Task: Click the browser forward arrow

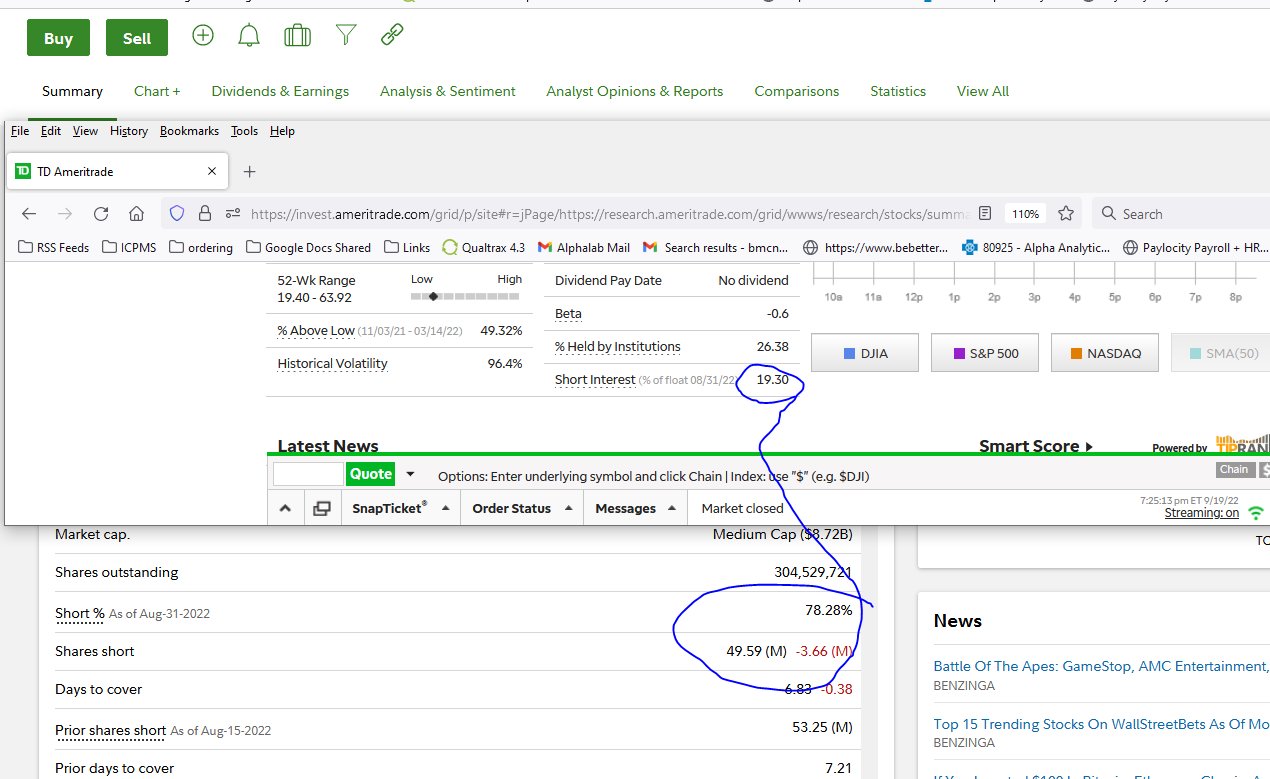Action: pyautogui.click(x=65, y=213)
